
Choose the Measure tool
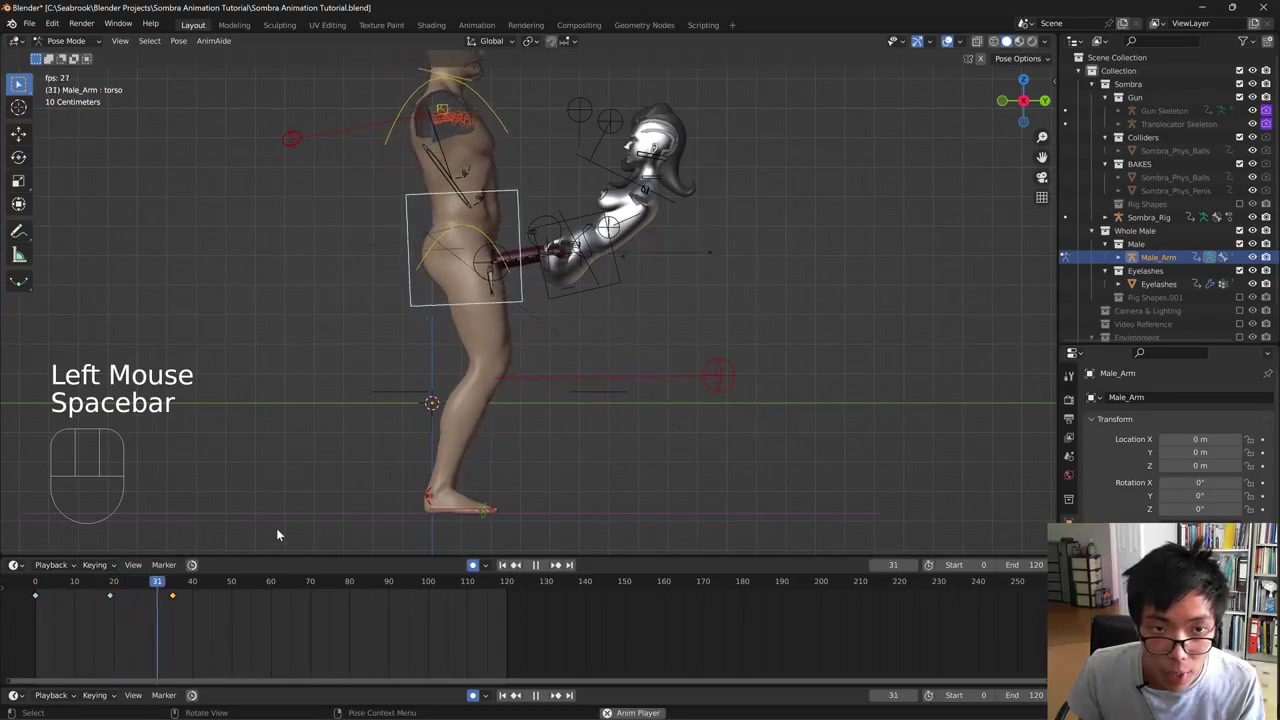coord(18,255)
